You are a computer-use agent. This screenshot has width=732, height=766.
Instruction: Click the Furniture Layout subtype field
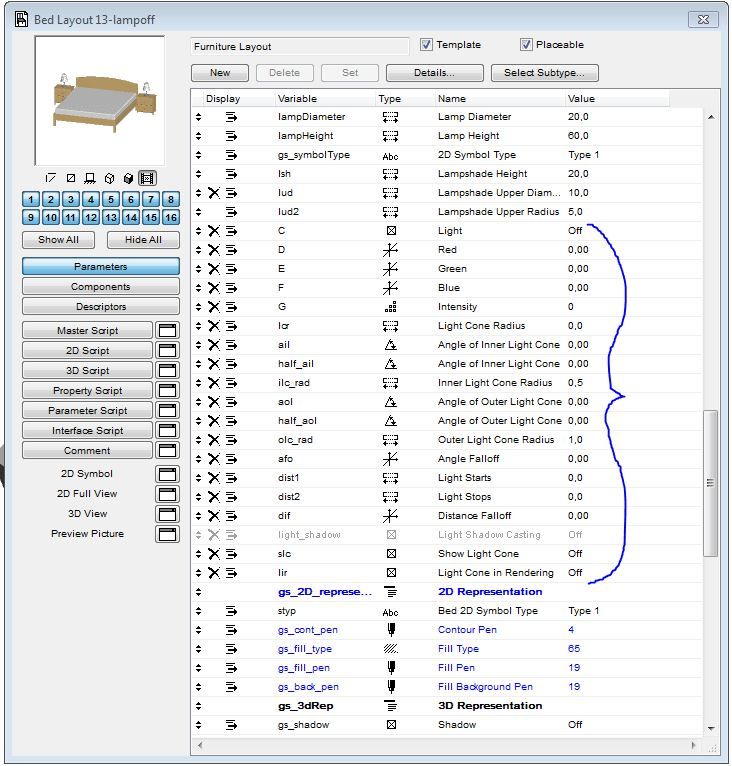[299, 46]
